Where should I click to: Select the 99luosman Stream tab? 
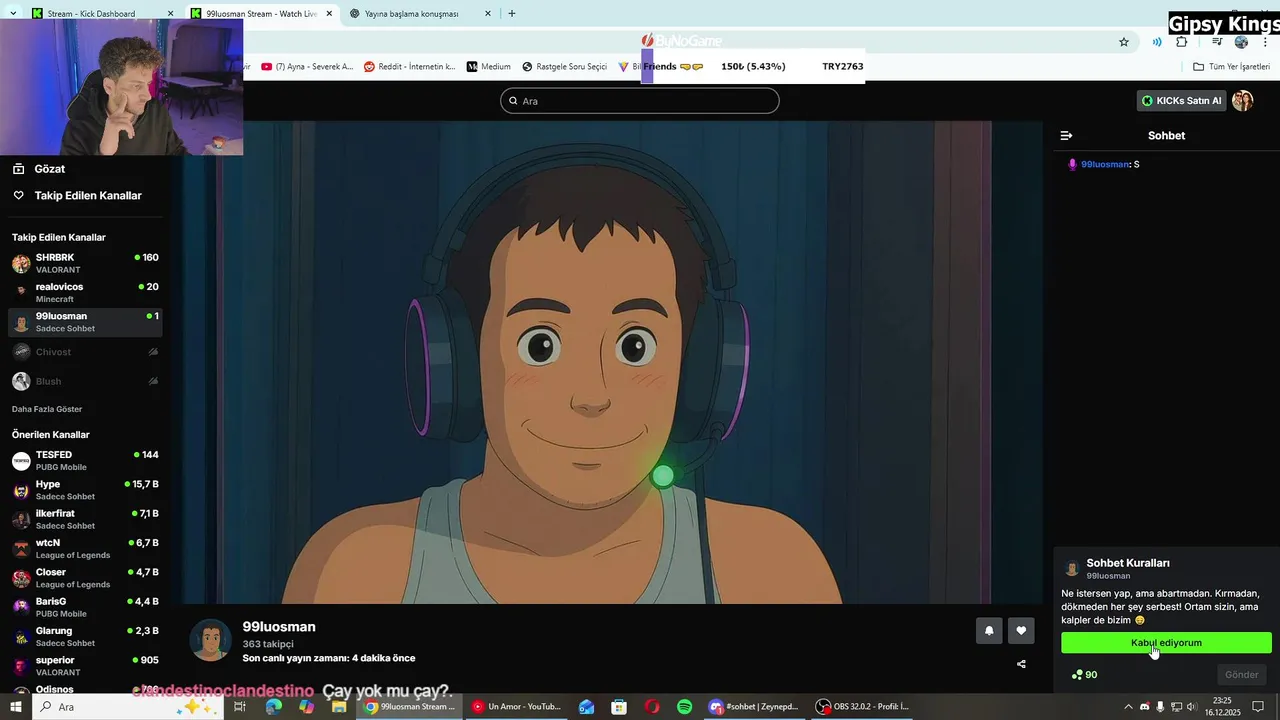click(261, 14)
